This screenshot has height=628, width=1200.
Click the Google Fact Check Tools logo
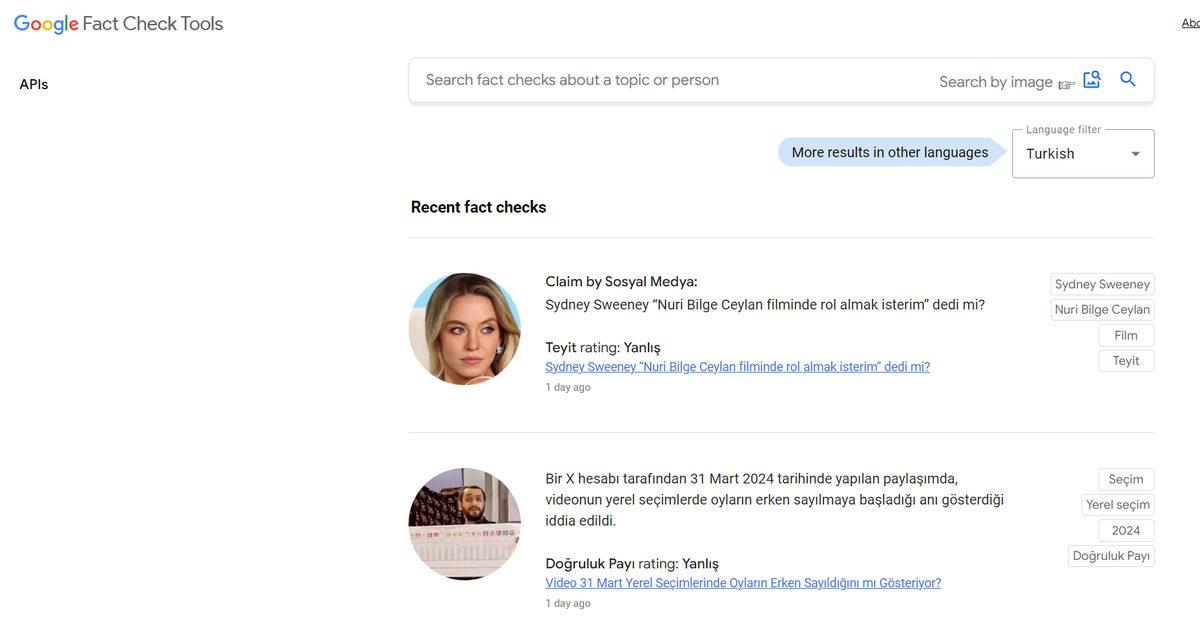(x=119, y=24)
